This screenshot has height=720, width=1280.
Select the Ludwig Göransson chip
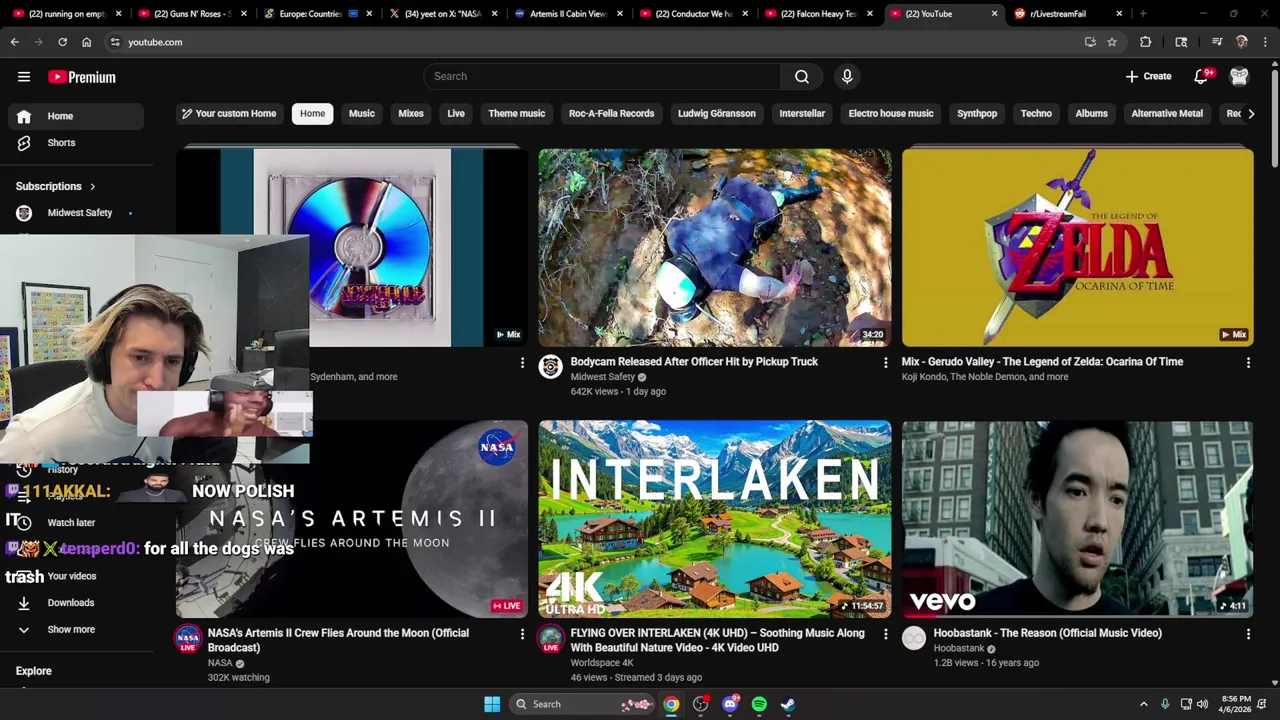click(x=717, y=114)
